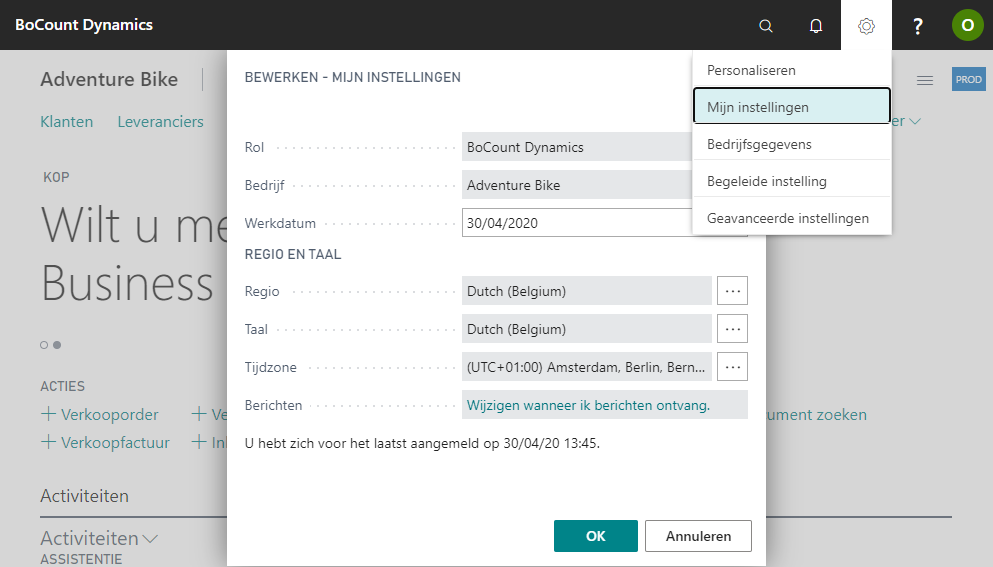Click the settings gear icon

coord(866,25)
